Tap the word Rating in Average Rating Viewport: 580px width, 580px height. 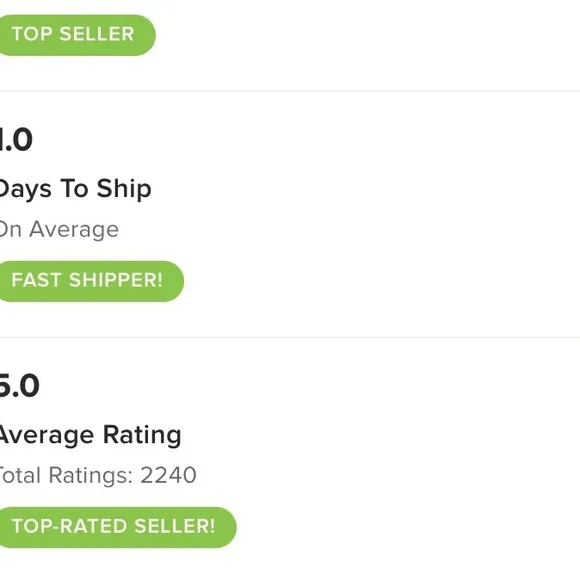pyautogui.click(x=142, y=435)
